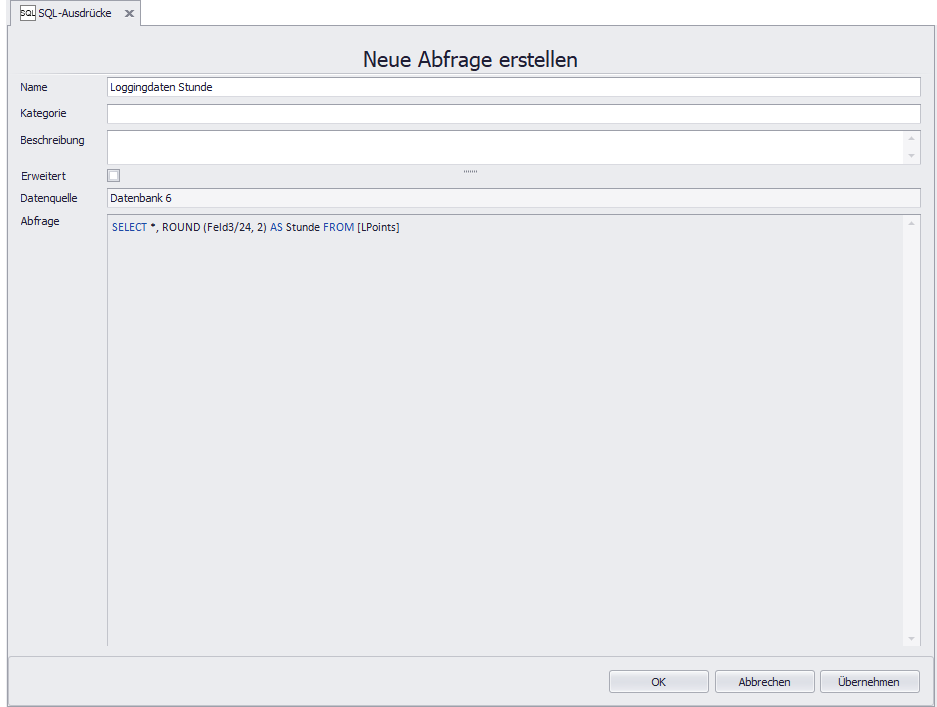Select the SQL-Ausdrücke tab
Screen dimensions: 937x707
coord(75,15)
